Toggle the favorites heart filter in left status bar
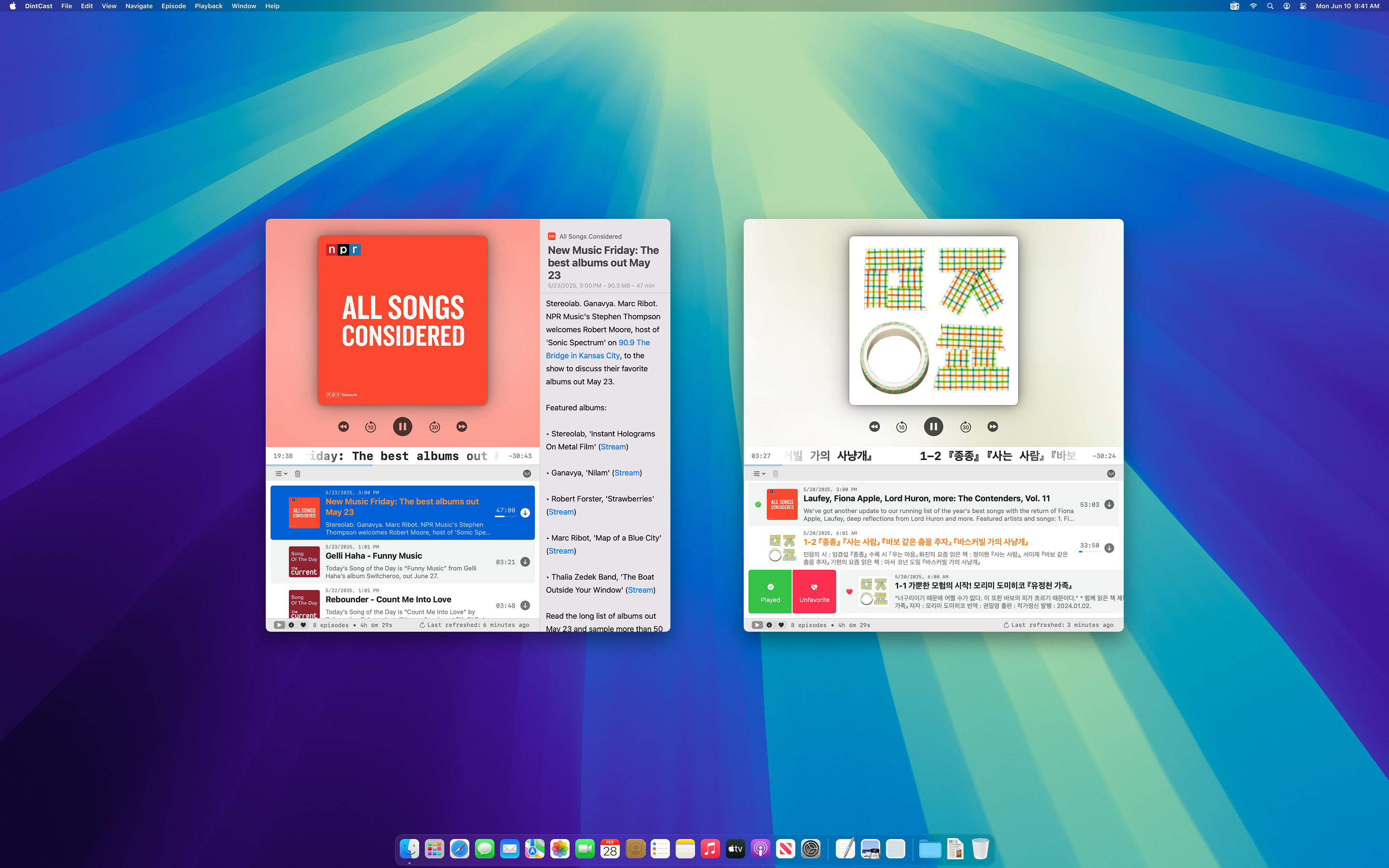Image resolution: width=1389 pixels, height=868 pixels. click(x=304, y=625)
